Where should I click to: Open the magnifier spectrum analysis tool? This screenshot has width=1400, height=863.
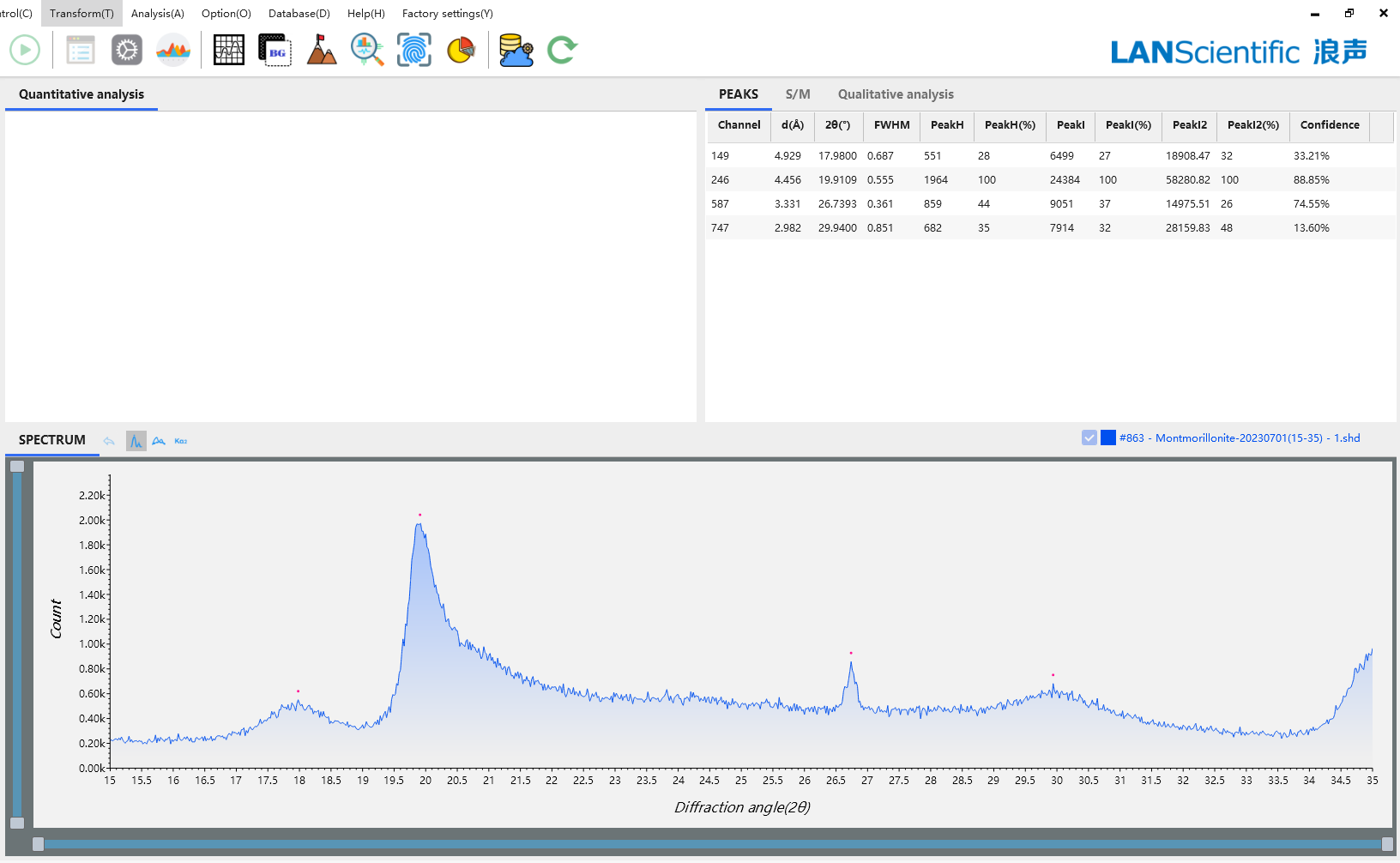click(x=367, y=50)
